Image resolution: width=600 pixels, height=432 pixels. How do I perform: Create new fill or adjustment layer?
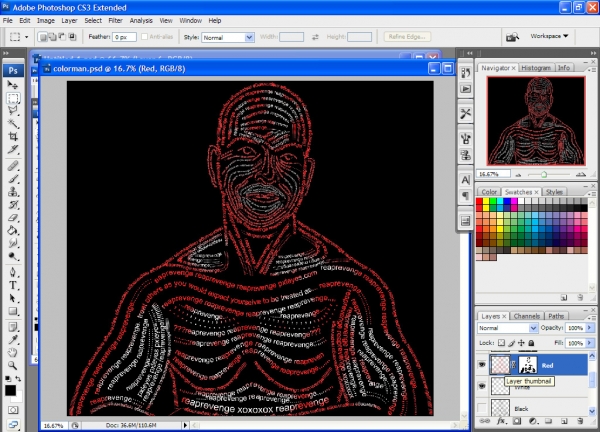[x=533, y=421]
